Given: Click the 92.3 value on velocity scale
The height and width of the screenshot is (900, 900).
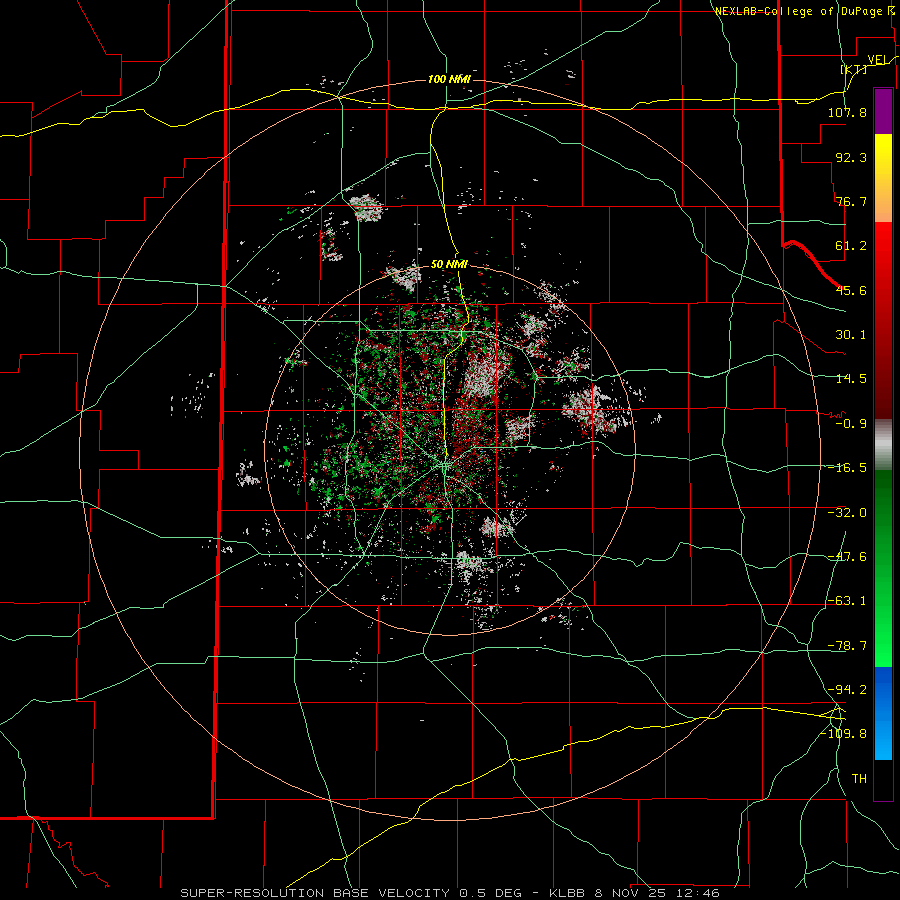Looking at the screenshot, I should tap(851, 157).
